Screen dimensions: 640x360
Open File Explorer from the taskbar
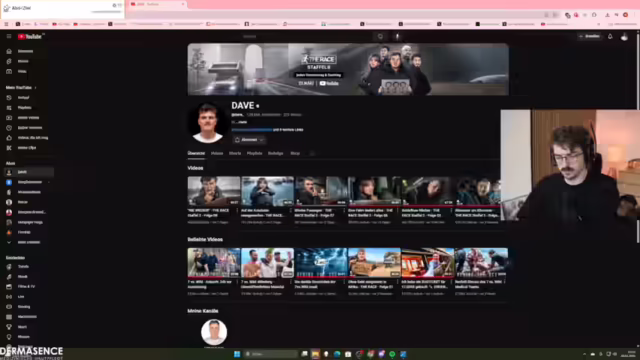pyautogui.click(x=315, y=354)
